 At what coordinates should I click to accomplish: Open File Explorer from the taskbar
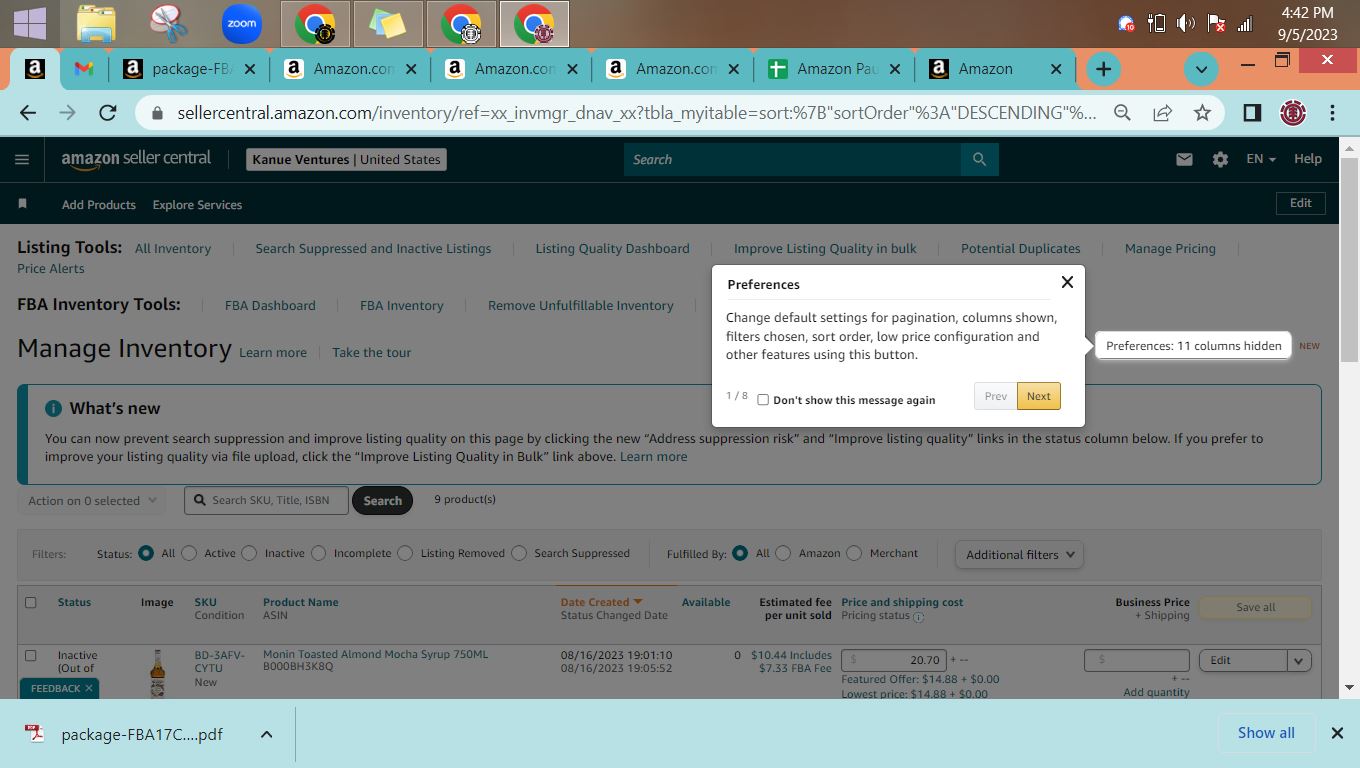click(x=96, y=24)
